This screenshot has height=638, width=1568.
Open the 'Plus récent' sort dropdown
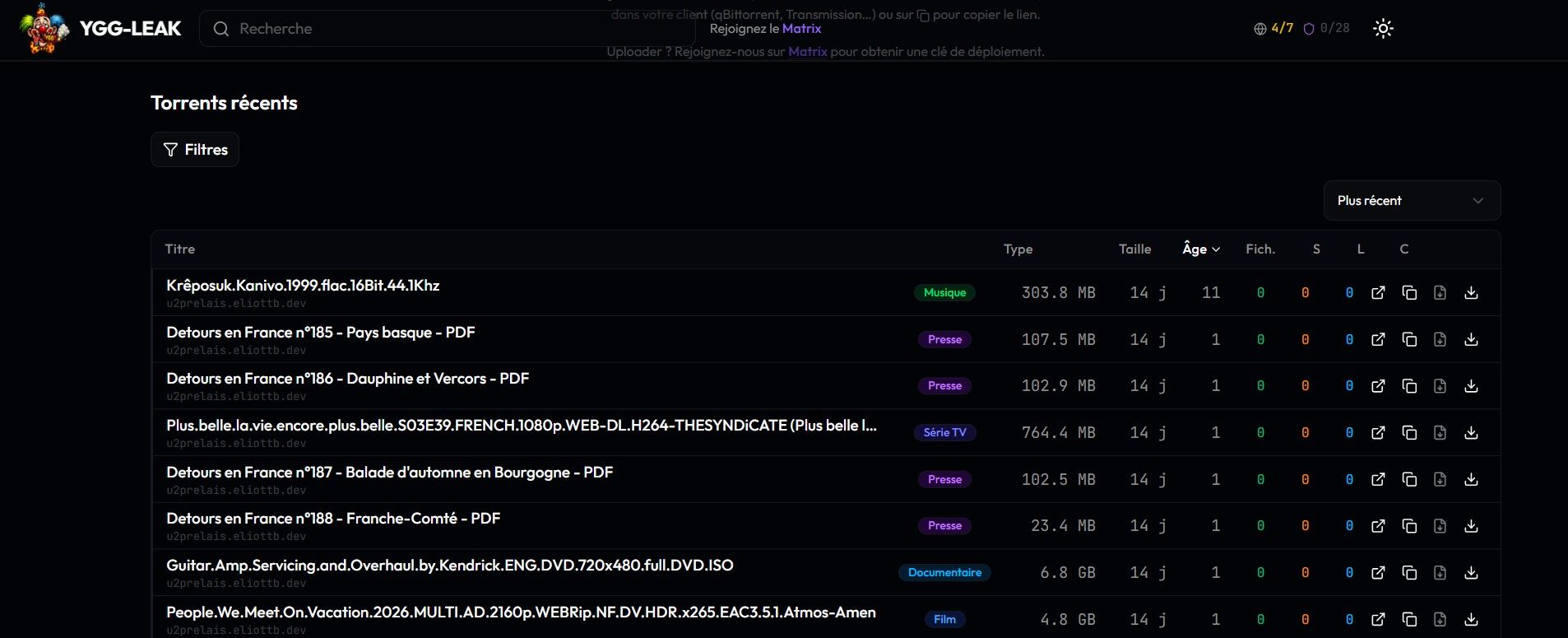[x=1411, y=201]
